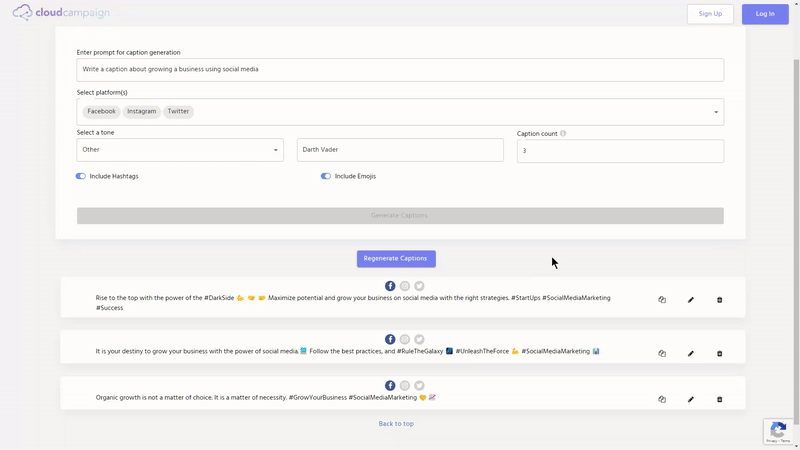
Task: Focus the Darth Vader custom tone field
Action: (400, 150)
